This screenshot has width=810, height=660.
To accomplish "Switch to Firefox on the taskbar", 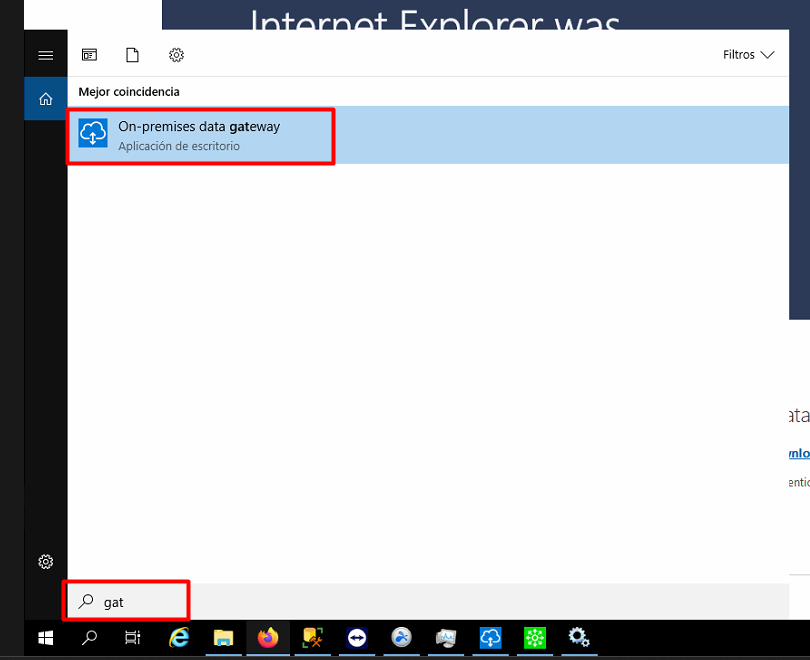I will (x=268, y=638).
